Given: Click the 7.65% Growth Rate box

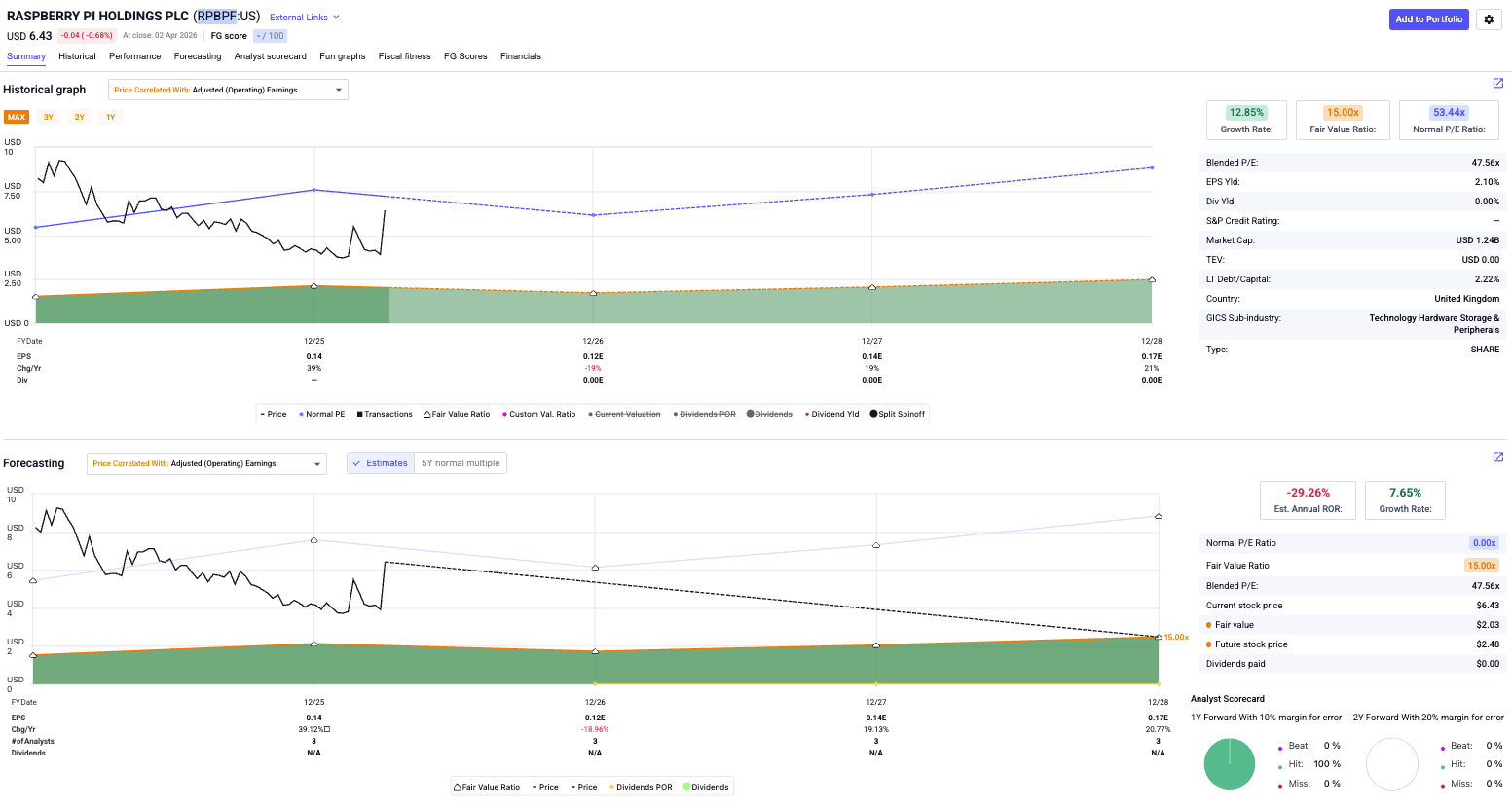Looking at the screenshot, I should [1405, 500].
